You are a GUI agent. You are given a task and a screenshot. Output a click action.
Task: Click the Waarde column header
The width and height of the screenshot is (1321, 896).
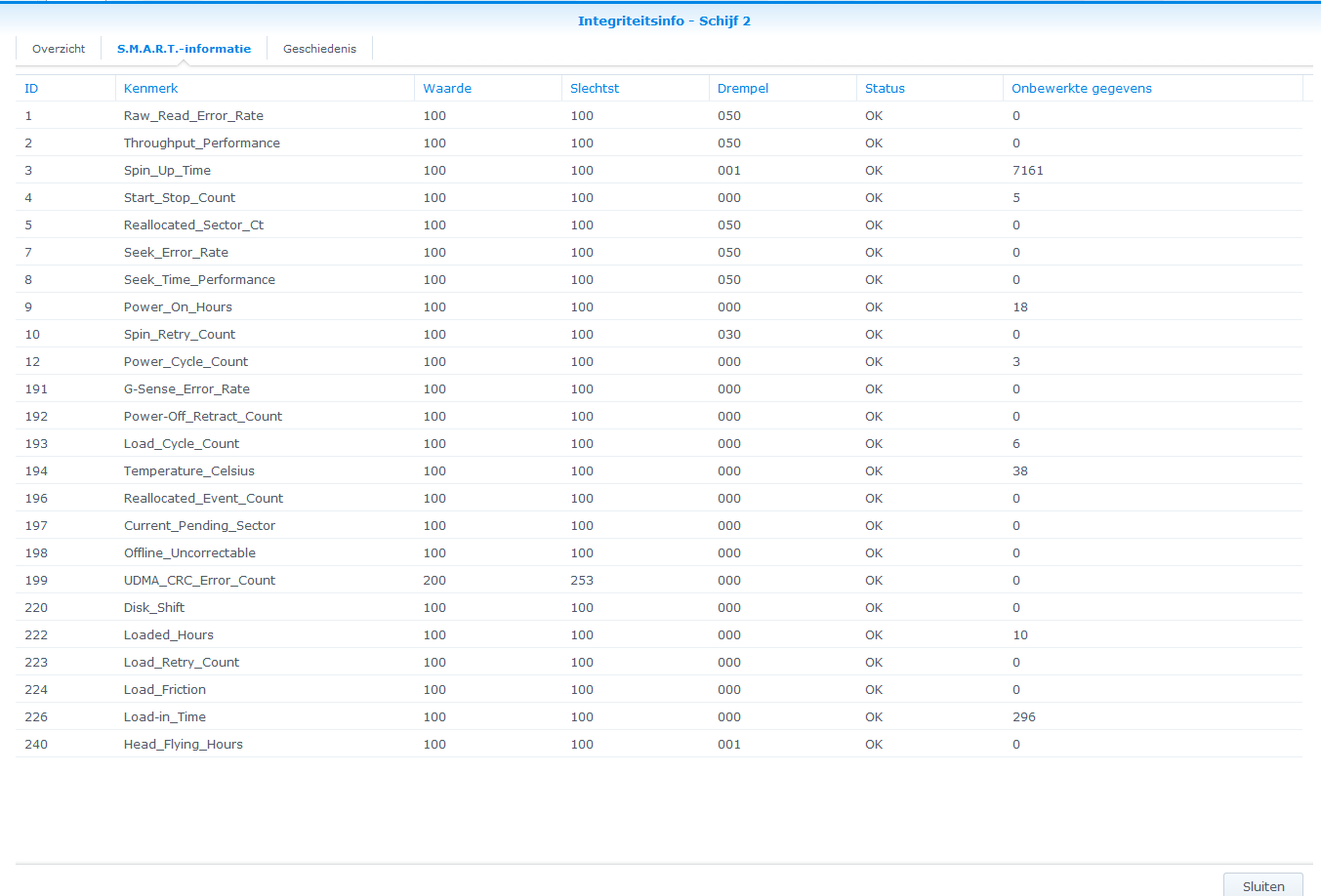tap(447, 89)
